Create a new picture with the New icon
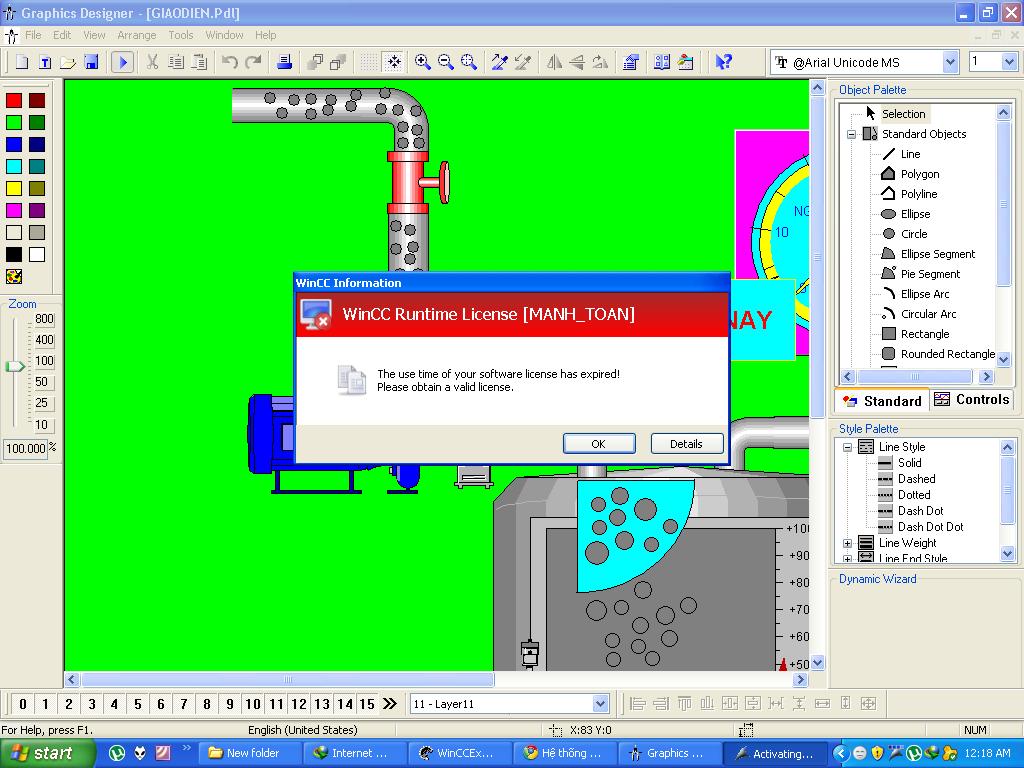Screen dimensions: 1024x768 (x=22, y=63)
